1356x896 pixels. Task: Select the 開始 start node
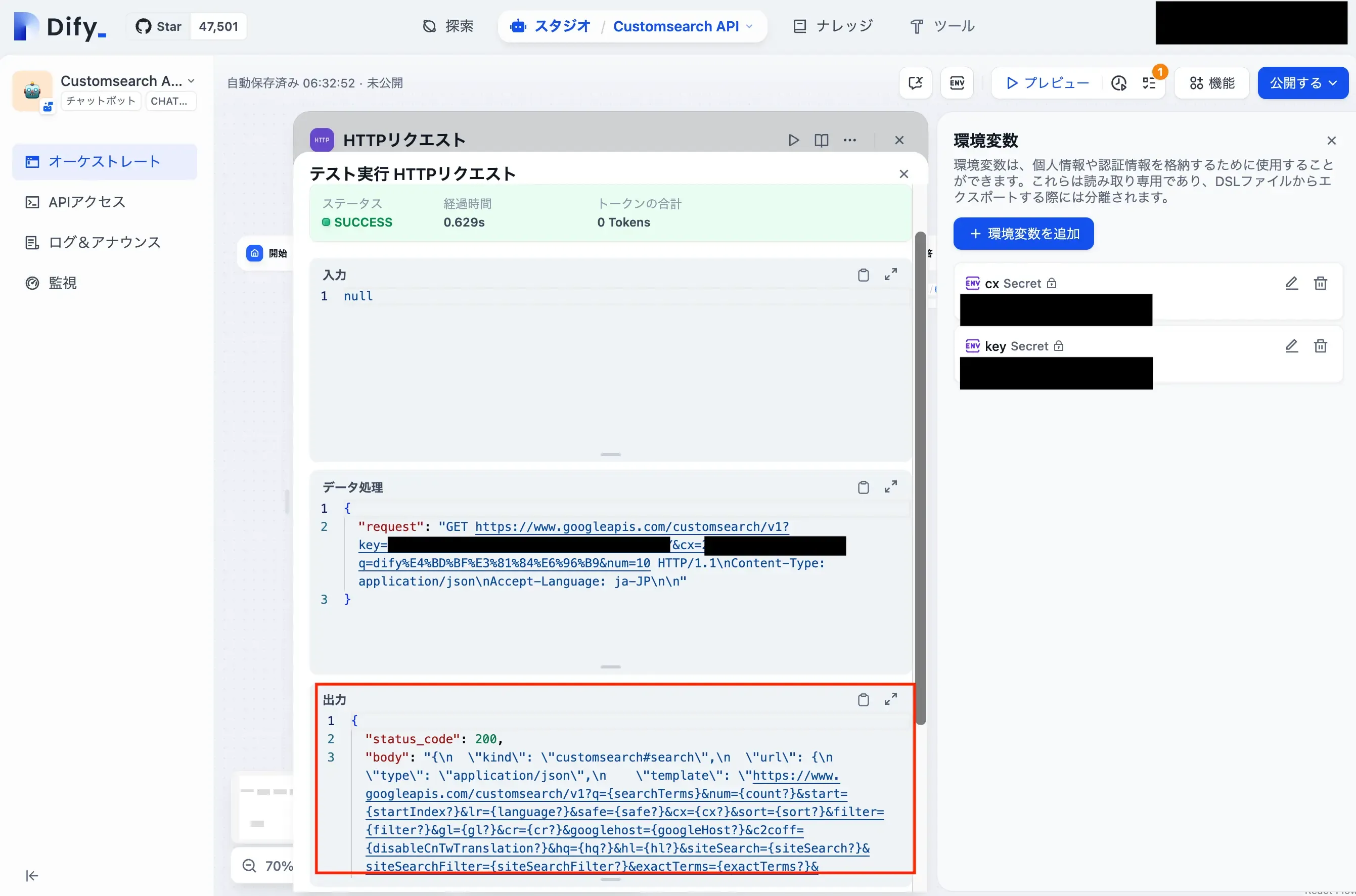click(267, 253)
